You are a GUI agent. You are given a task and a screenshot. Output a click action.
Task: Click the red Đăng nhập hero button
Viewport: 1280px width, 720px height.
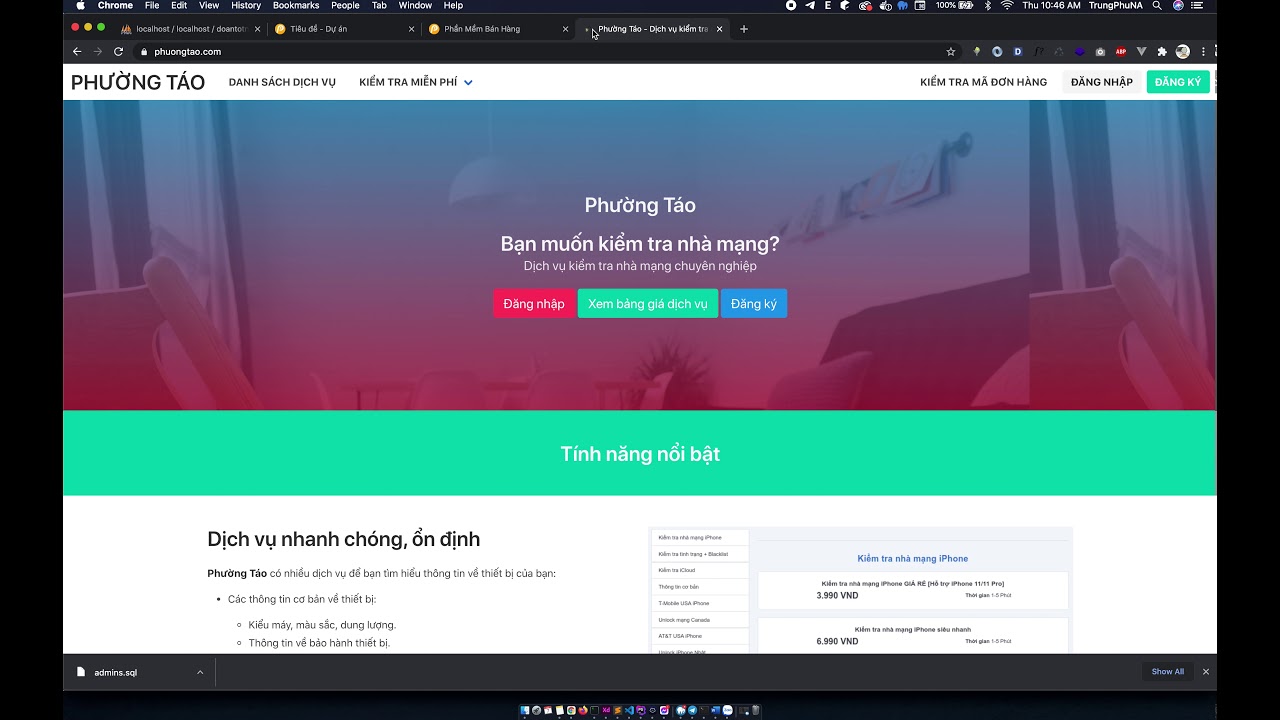[534, 304]
